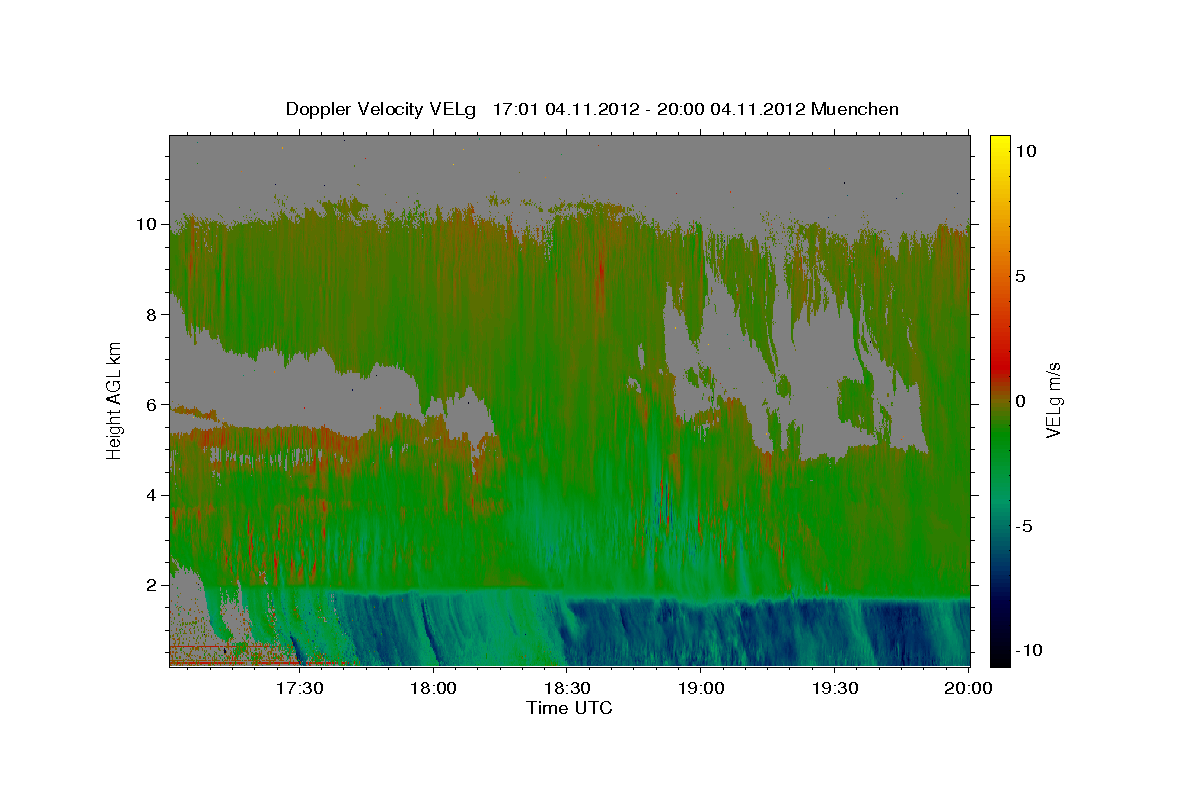Viewport: 1200px width, 800px height.
Task: Click the '20:00' time axis label
Action: click(x=968, y=688)
